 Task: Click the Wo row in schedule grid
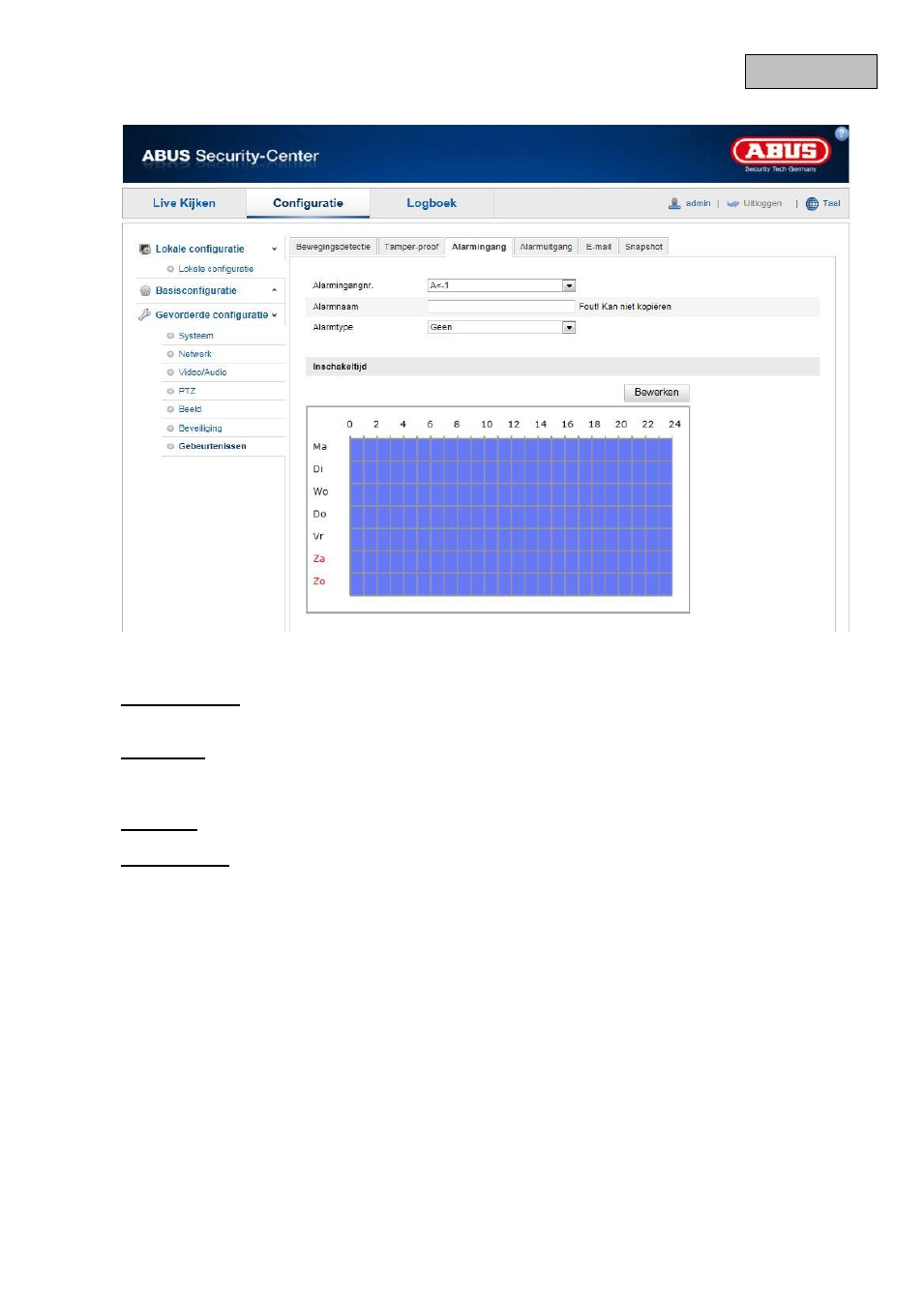[x=510, y=492]
